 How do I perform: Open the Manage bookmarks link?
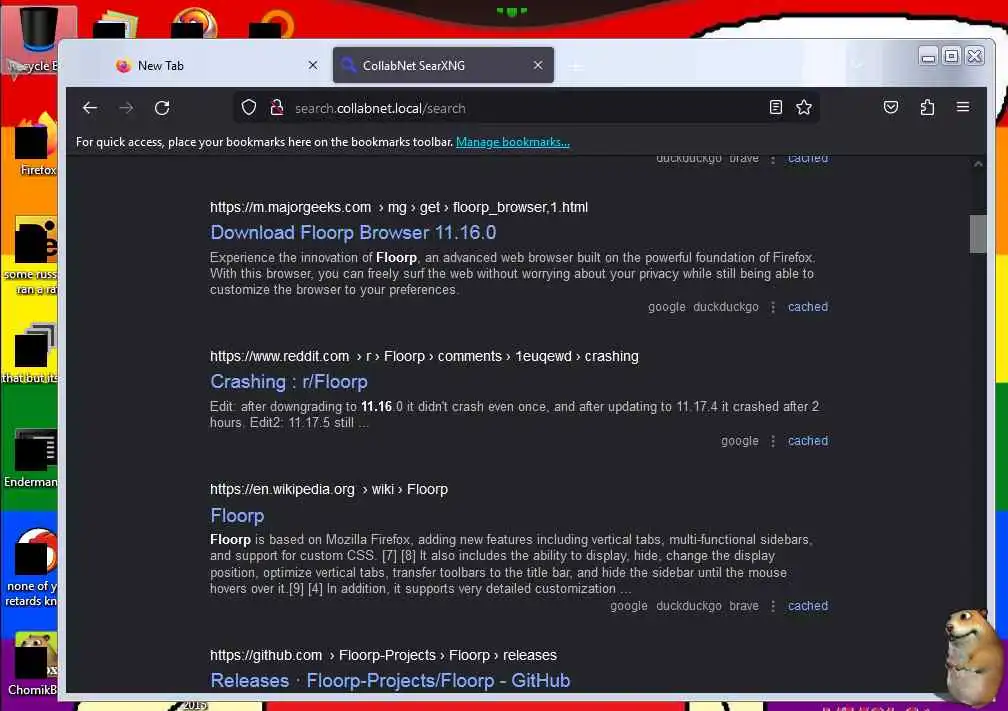(512, 142)
